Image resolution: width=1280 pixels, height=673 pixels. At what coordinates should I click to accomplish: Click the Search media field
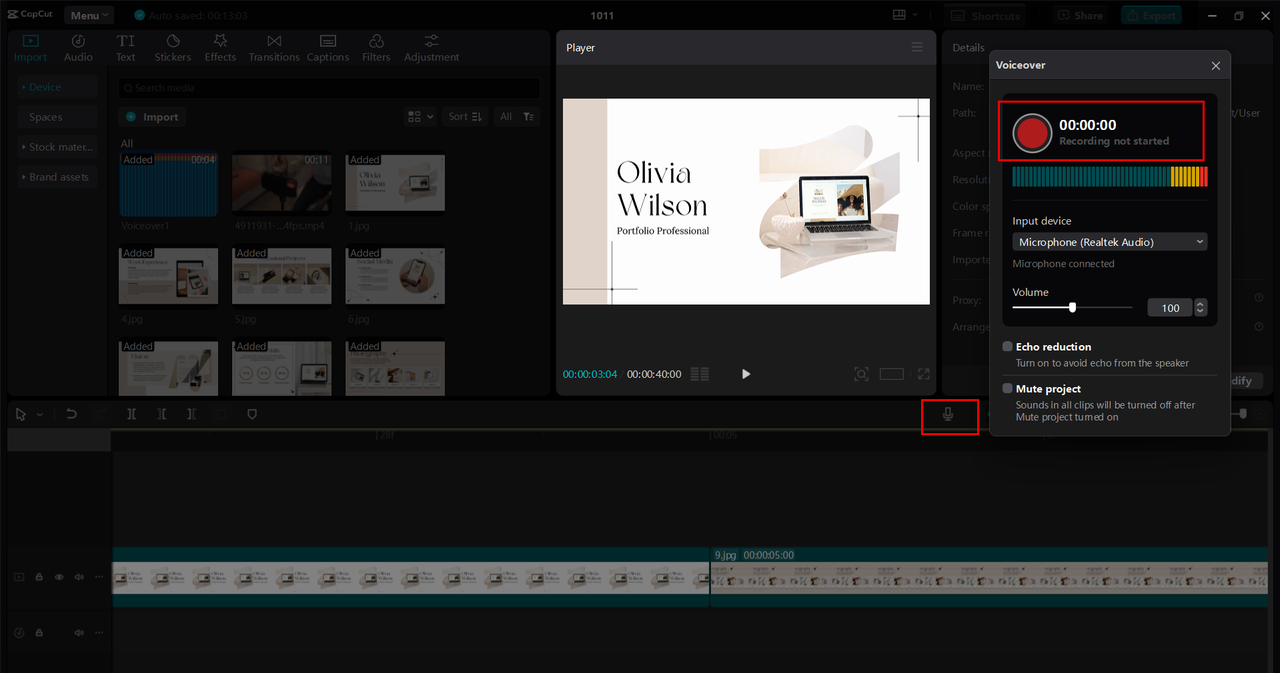[329, 88]
